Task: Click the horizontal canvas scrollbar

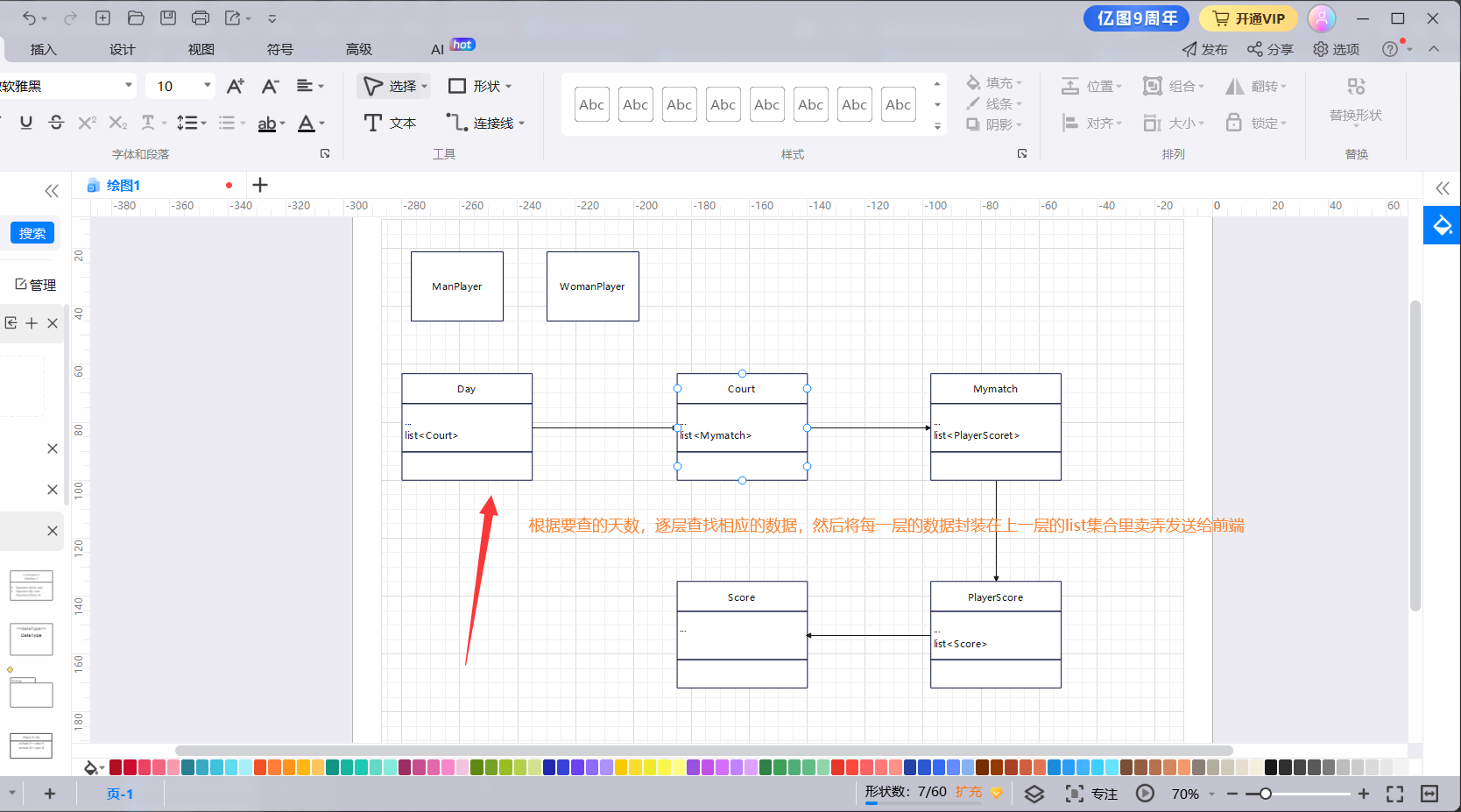Action: [704, 751]
